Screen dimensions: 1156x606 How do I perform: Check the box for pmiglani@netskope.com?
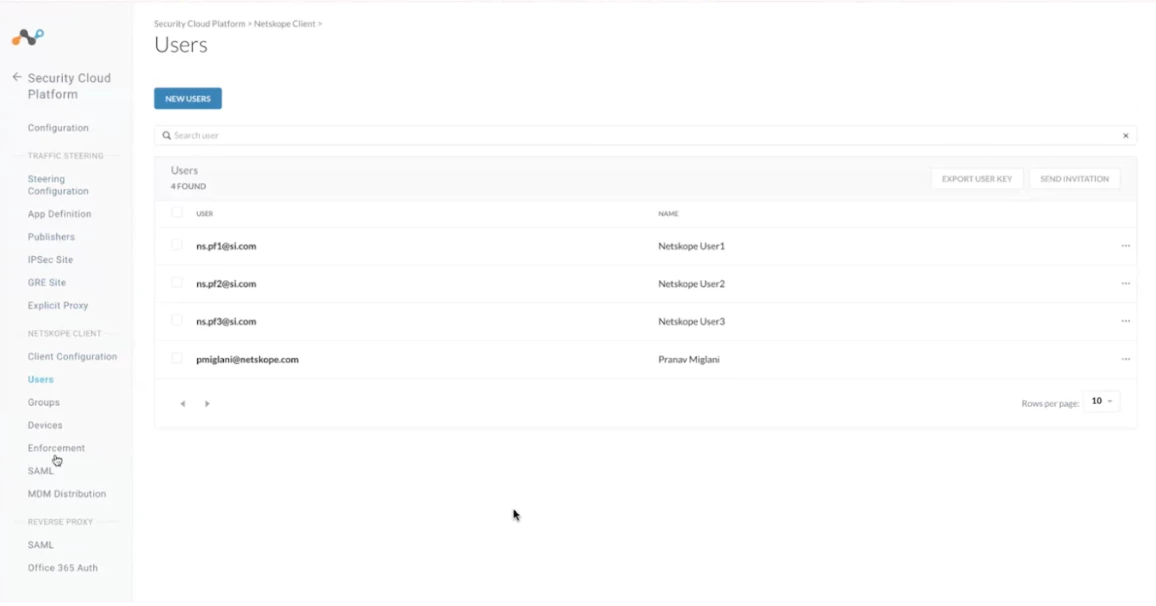coord(177,359)
